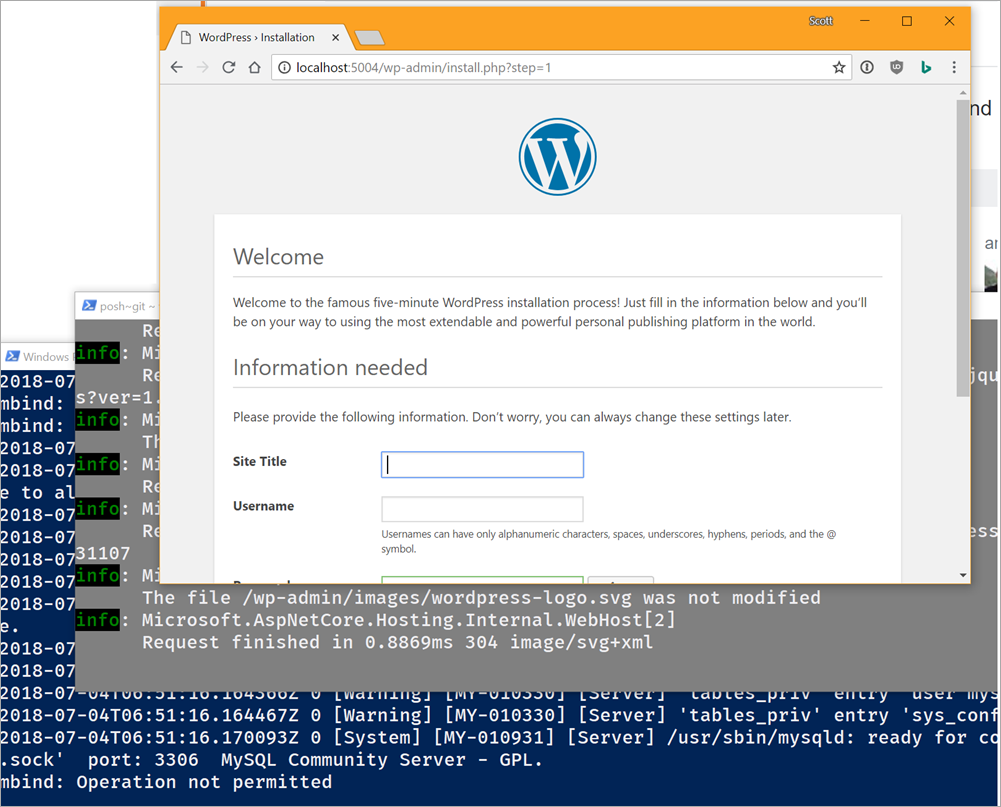1001x807 pixels.
Task: Open the browser home page
Action: (x=254, y=67)
